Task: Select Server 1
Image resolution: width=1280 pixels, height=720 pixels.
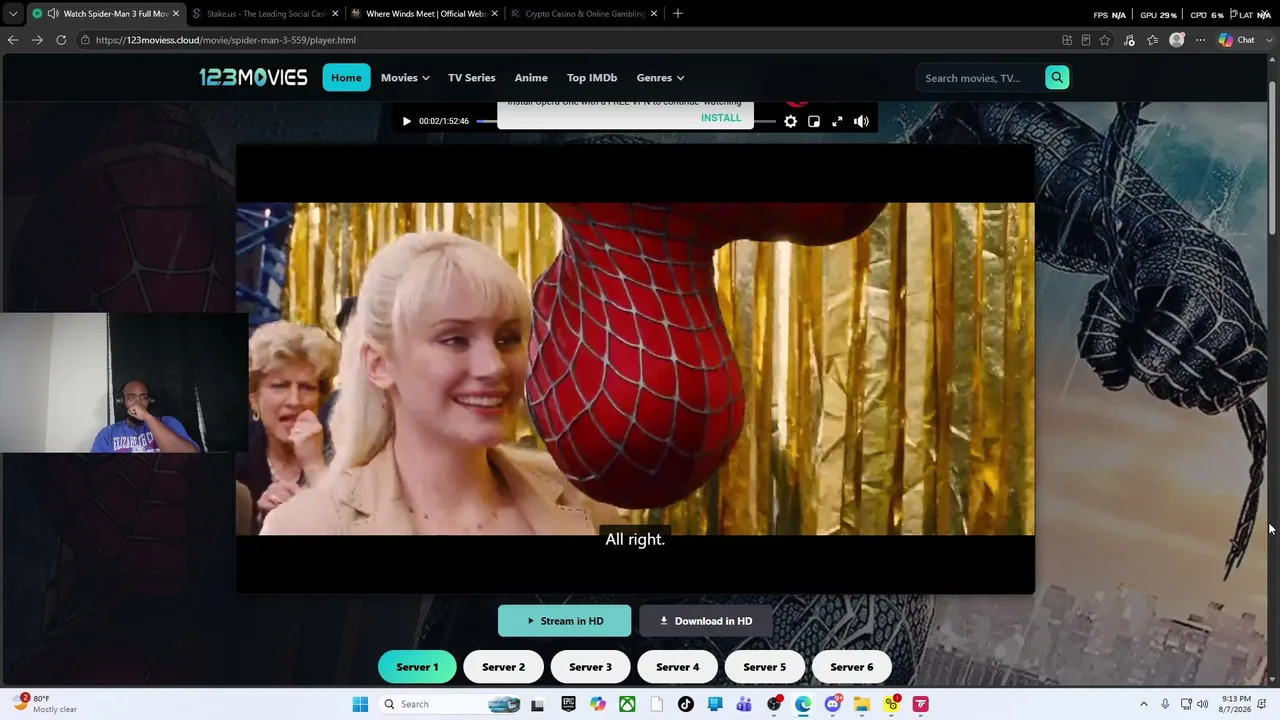Action: (417, 667)
